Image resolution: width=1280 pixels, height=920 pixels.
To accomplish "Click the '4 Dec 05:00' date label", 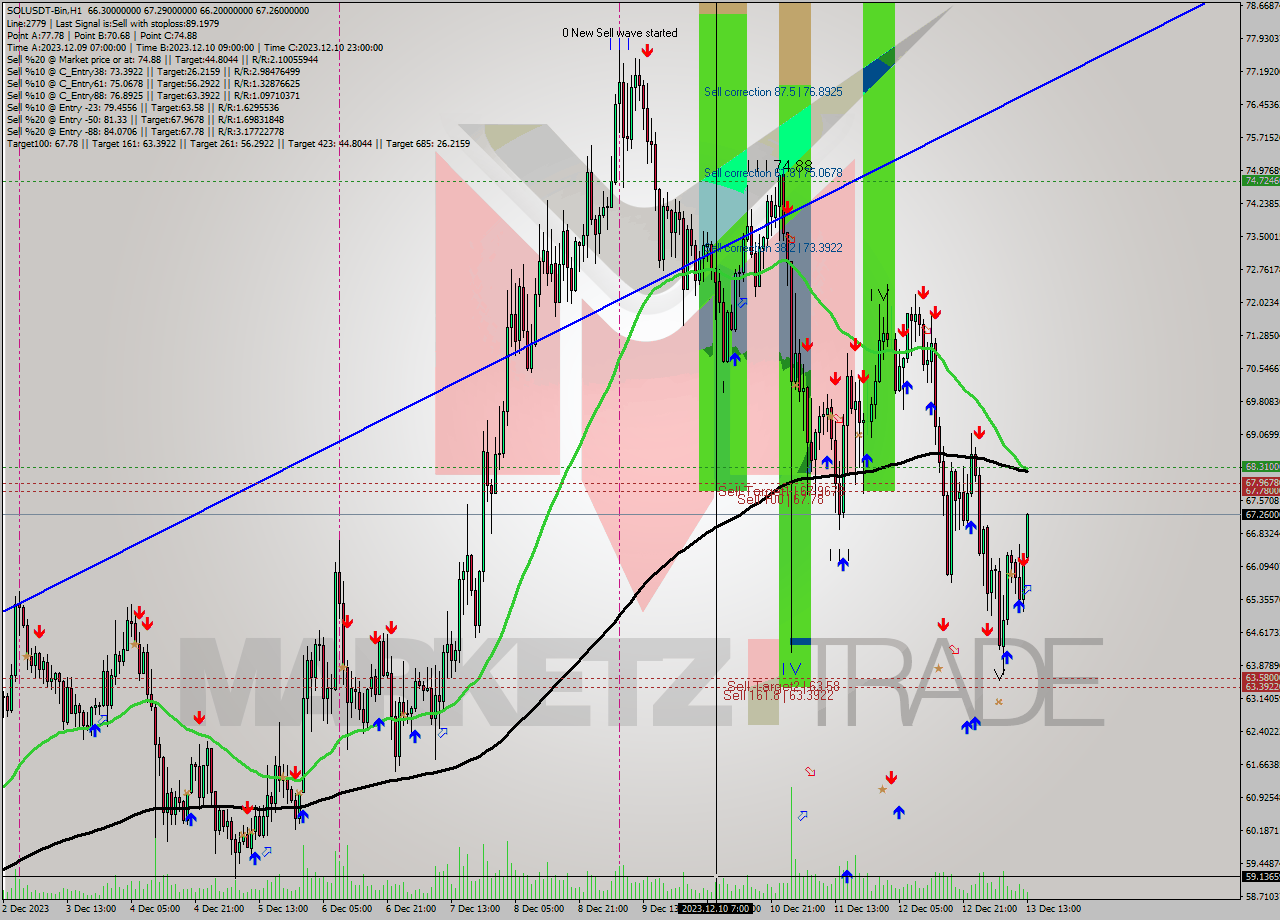I will click(154, 909).
